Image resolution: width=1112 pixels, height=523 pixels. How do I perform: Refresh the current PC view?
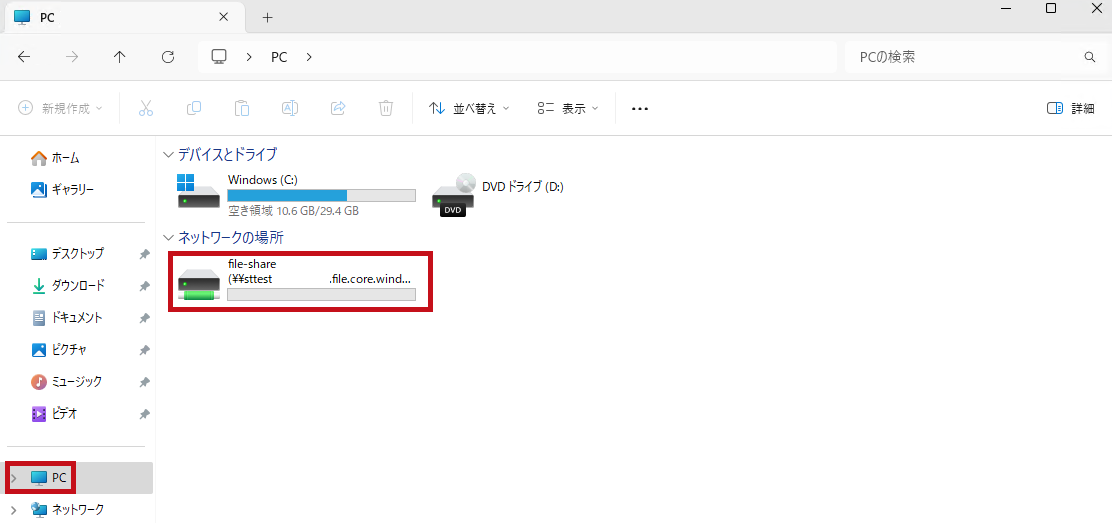click(x=168, y=57)
